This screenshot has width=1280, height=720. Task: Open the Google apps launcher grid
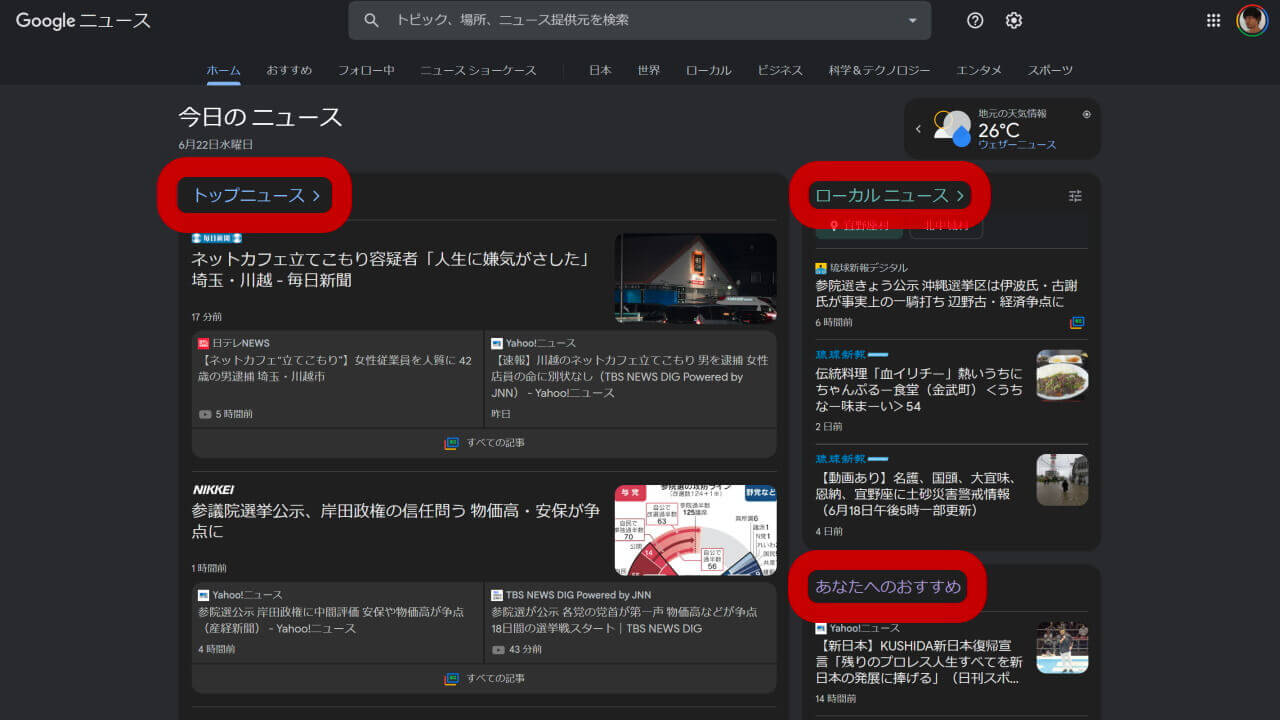click(x=1212, y=20)
